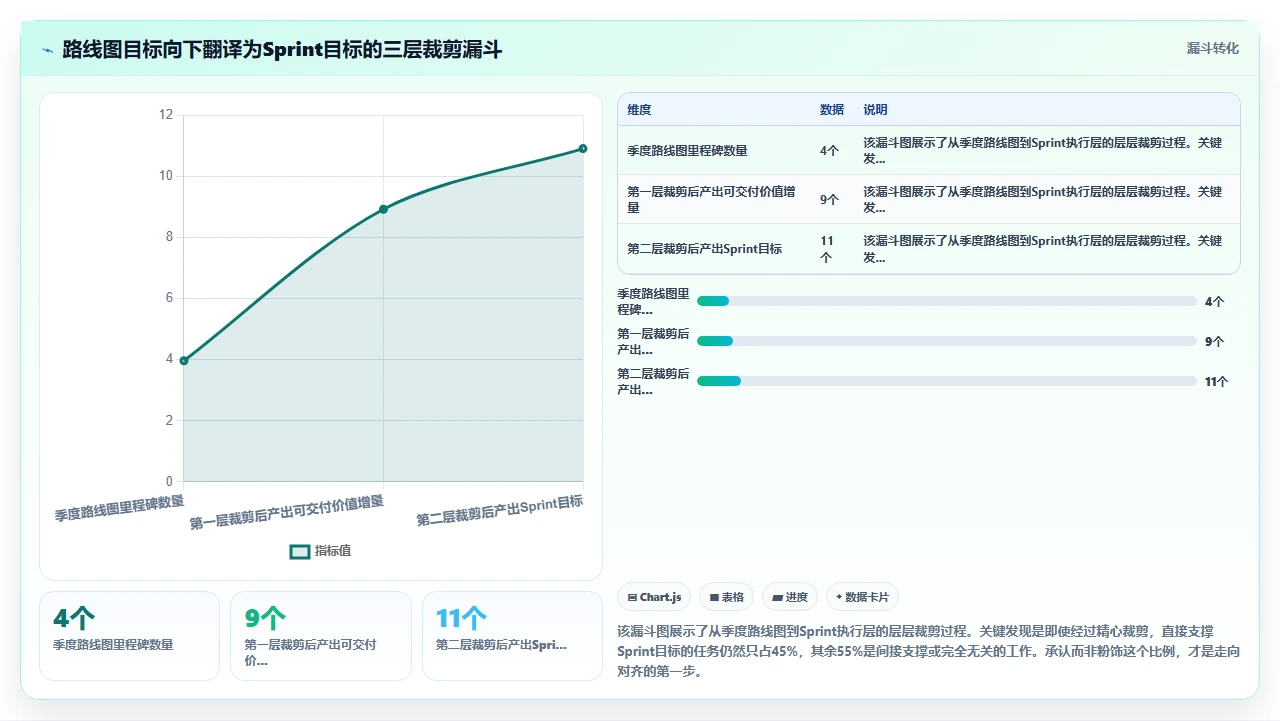Click the icon in the 进度 tag
This screenshot has height=721, width=1280.
777,597
